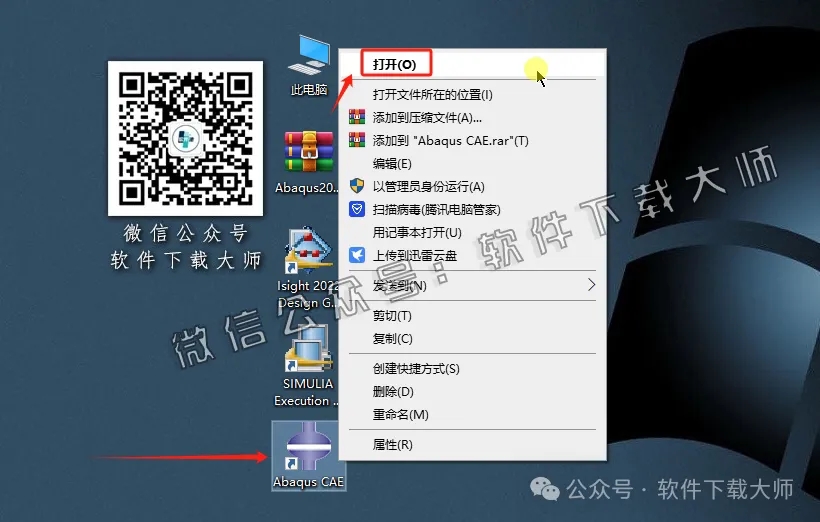
Task: Choose 添加到压缩文件(A)... menu entry
Action: (473, 118)
